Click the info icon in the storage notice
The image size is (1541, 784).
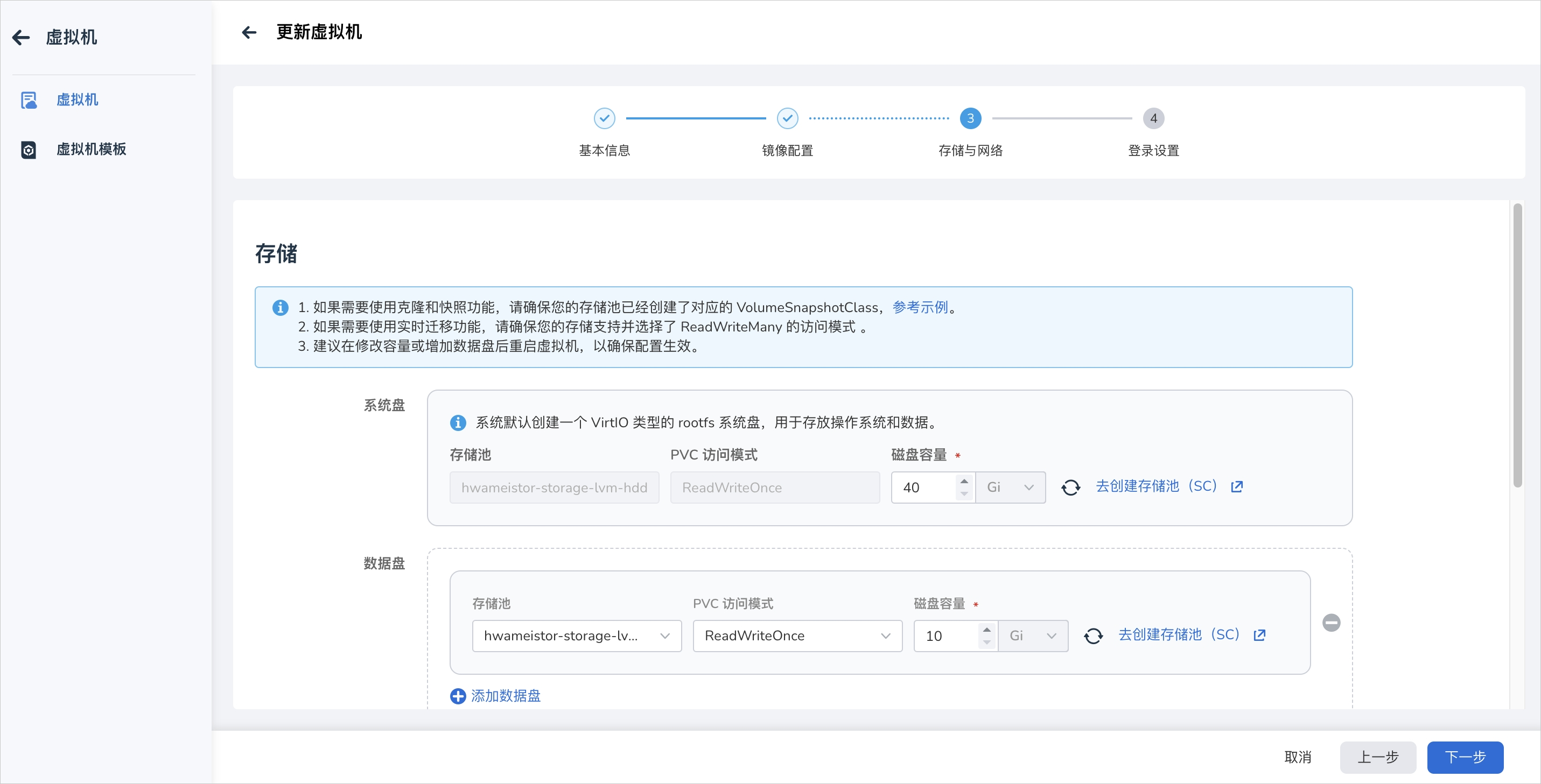(280, 307)
